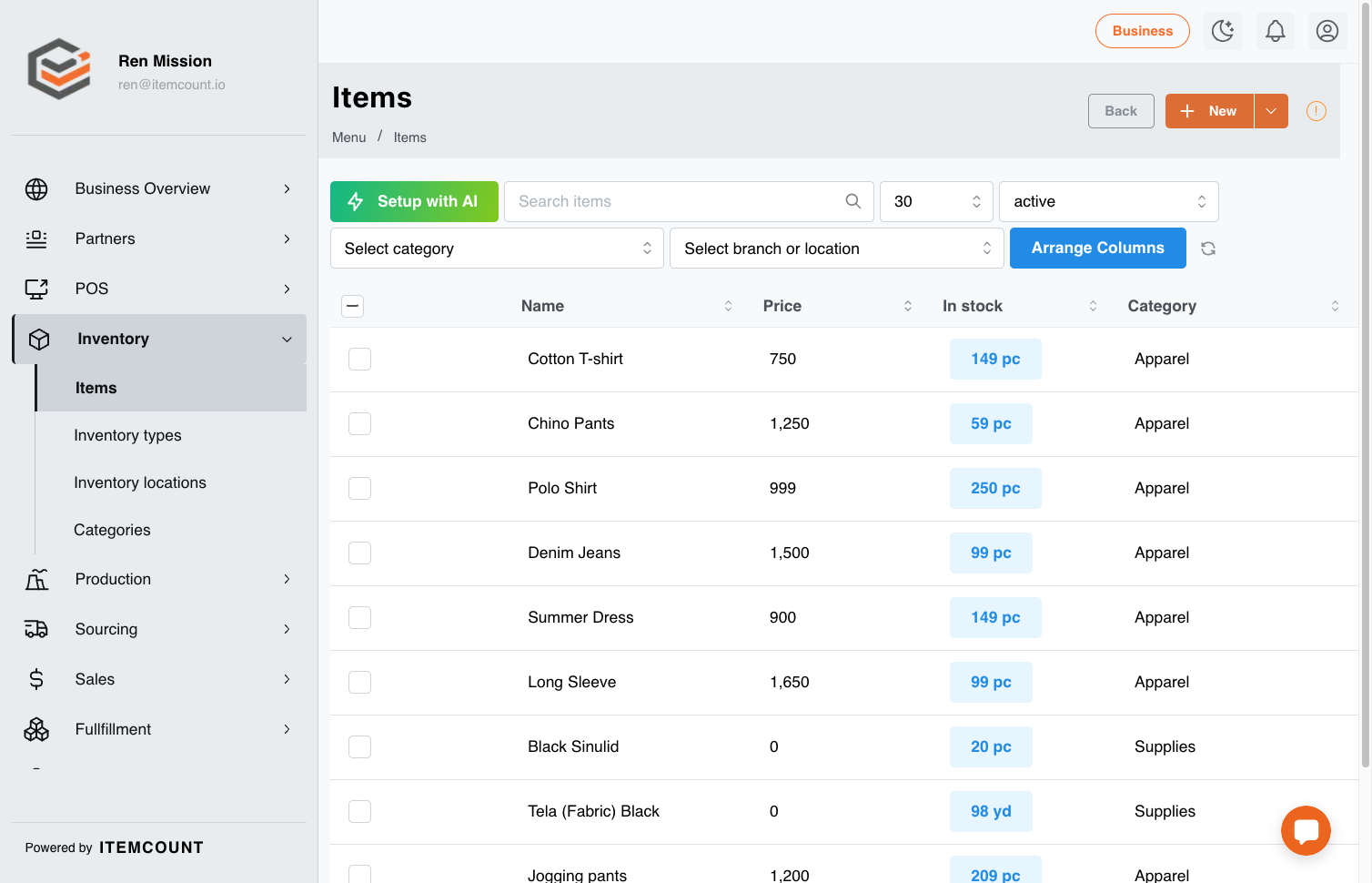Click the Business Overview globe icon
Image resolution: width=1372 pixels, height=883 pixels.
[36, 188]
